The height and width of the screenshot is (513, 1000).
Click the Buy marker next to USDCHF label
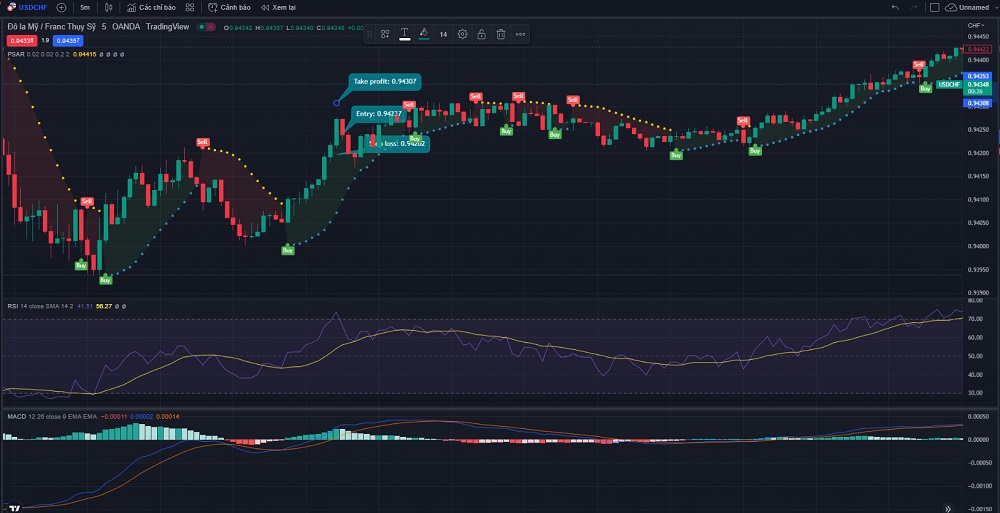coord(925,88)
